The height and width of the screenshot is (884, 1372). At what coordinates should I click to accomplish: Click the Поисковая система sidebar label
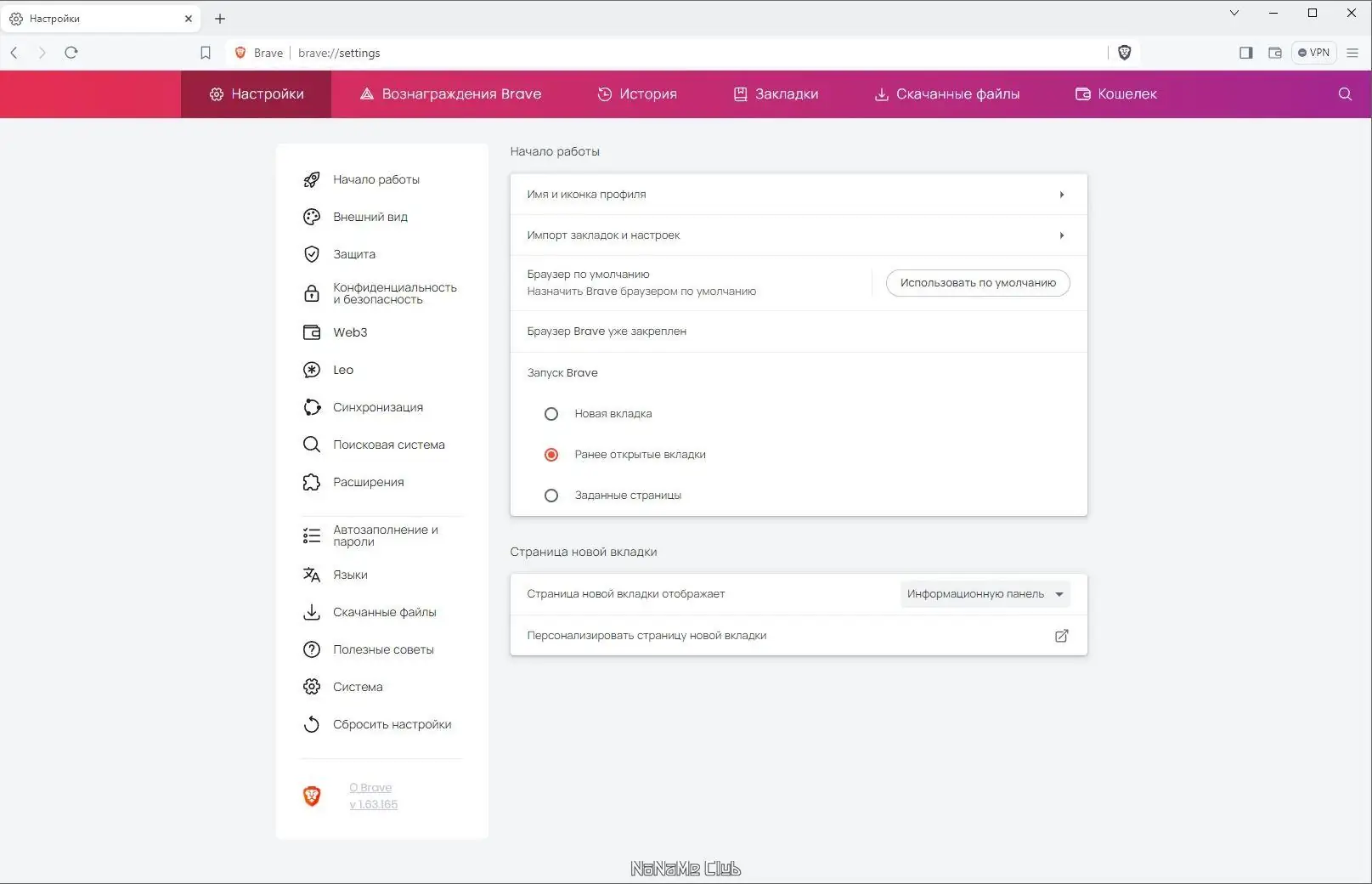[x=389, y=445]
